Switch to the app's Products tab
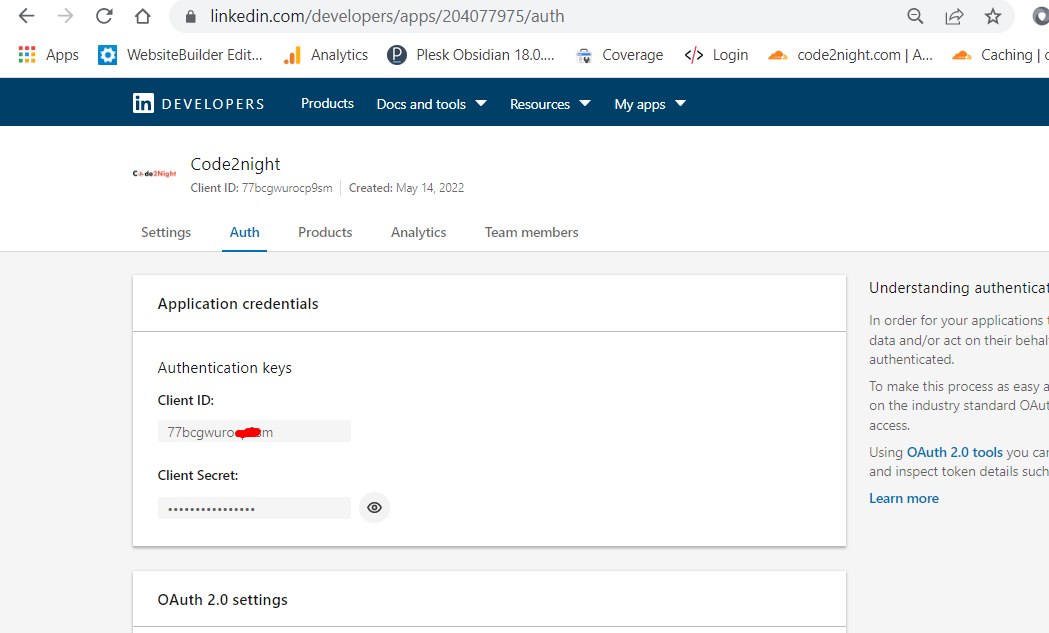 (x=325, y=232)
